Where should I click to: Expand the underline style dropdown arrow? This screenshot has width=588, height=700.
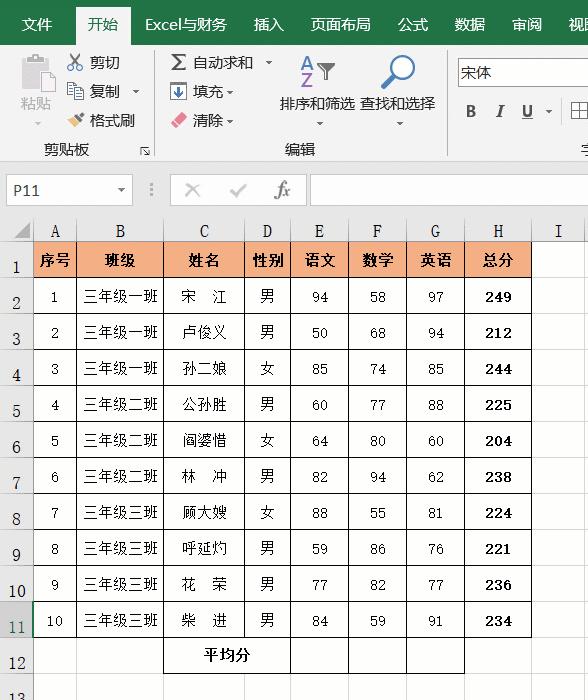[549, 111]
